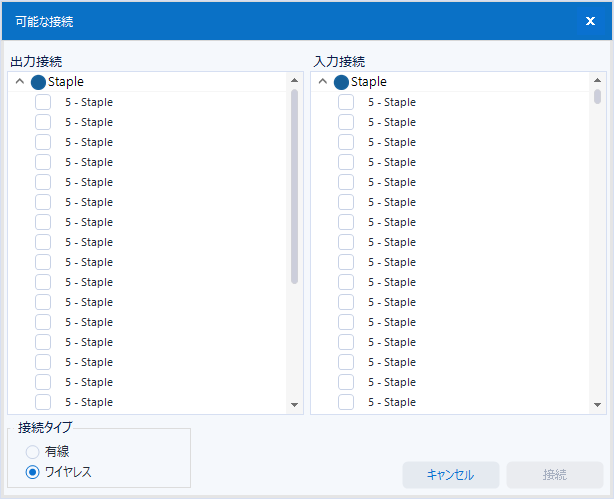Click the 入力接続 list scrollbar thumb
Image resolution: width=614 pixels, height=499 pixels.
pyautogui.click(x=598, y=97)
